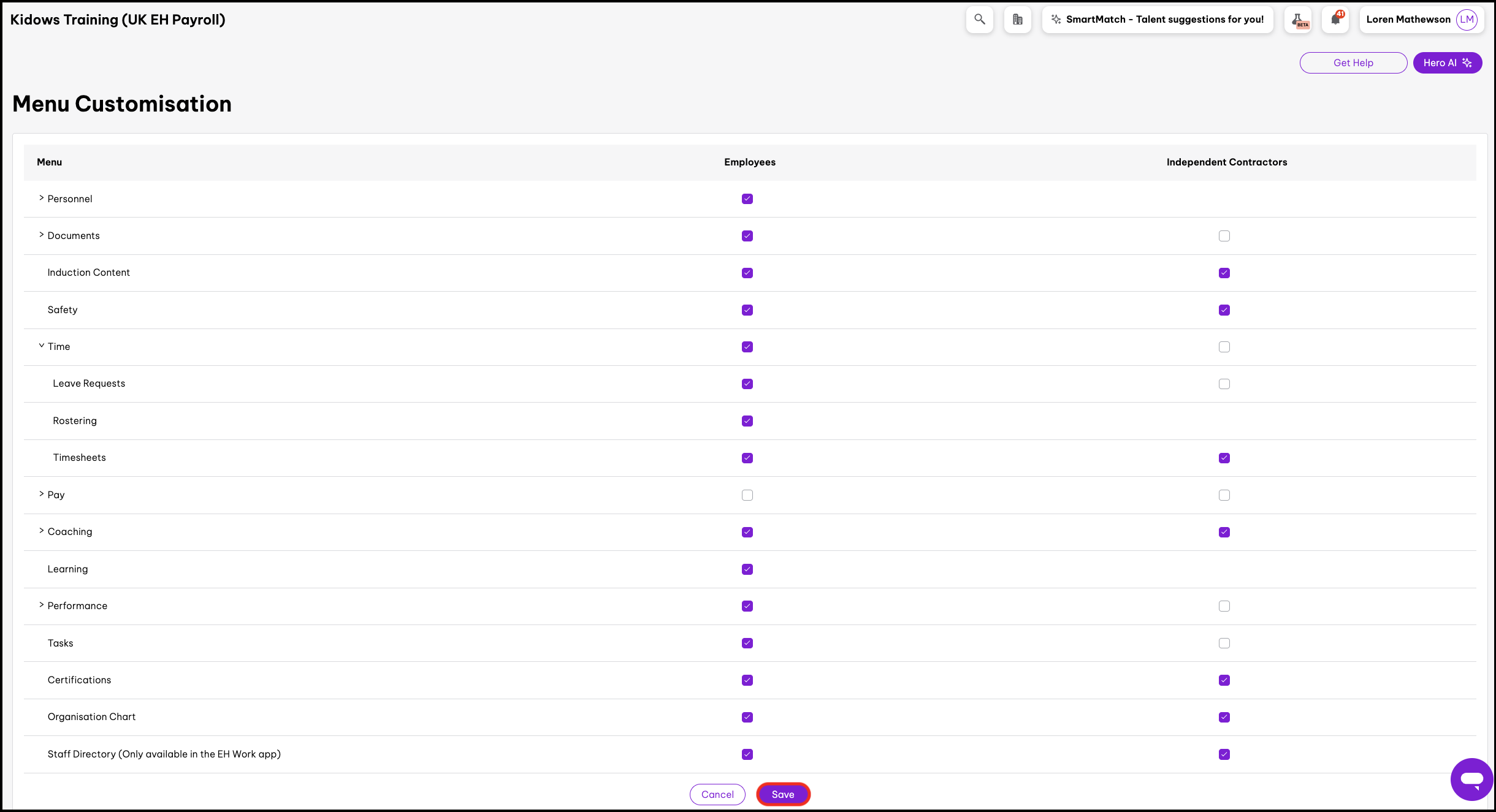This screenshot has width=1496, height=812.
Task: Click the search magnifier icon
Action: pyautogui.click(x=980, y=20)
